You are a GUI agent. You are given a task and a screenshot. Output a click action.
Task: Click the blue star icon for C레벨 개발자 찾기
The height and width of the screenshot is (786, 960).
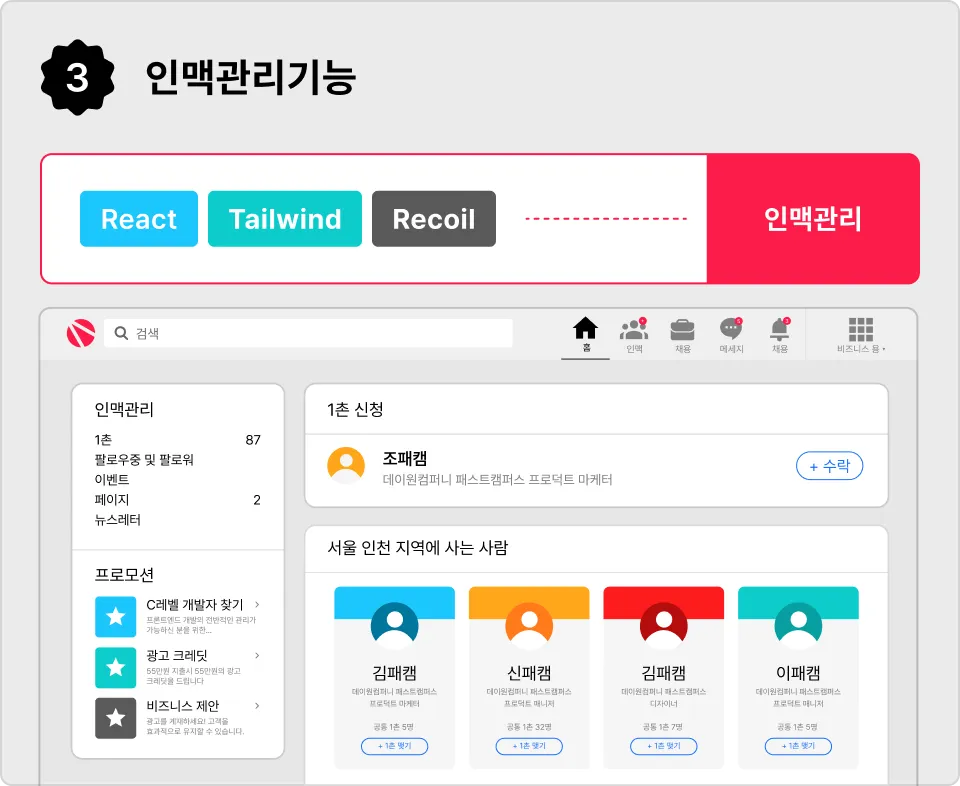coord(116,616)
